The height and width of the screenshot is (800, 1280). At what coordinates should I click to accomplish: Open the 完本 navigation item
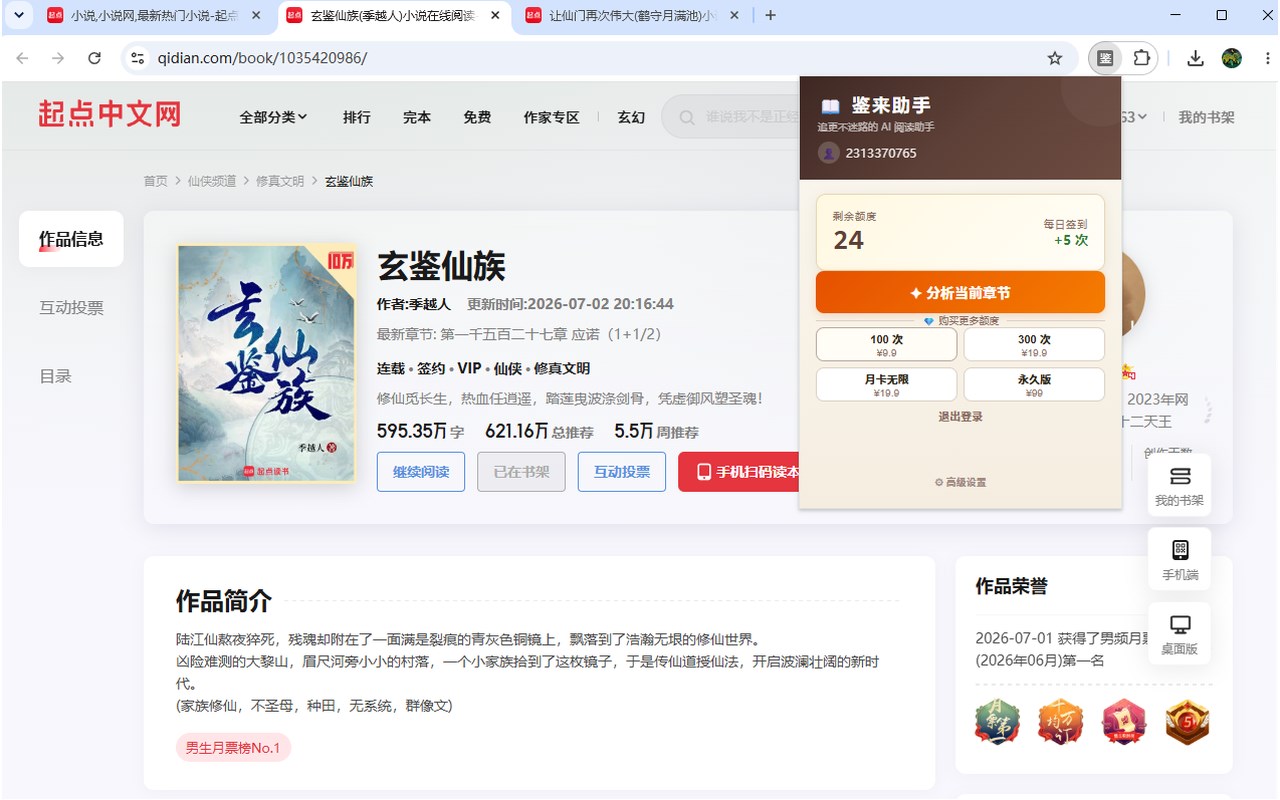pos(417,117)
